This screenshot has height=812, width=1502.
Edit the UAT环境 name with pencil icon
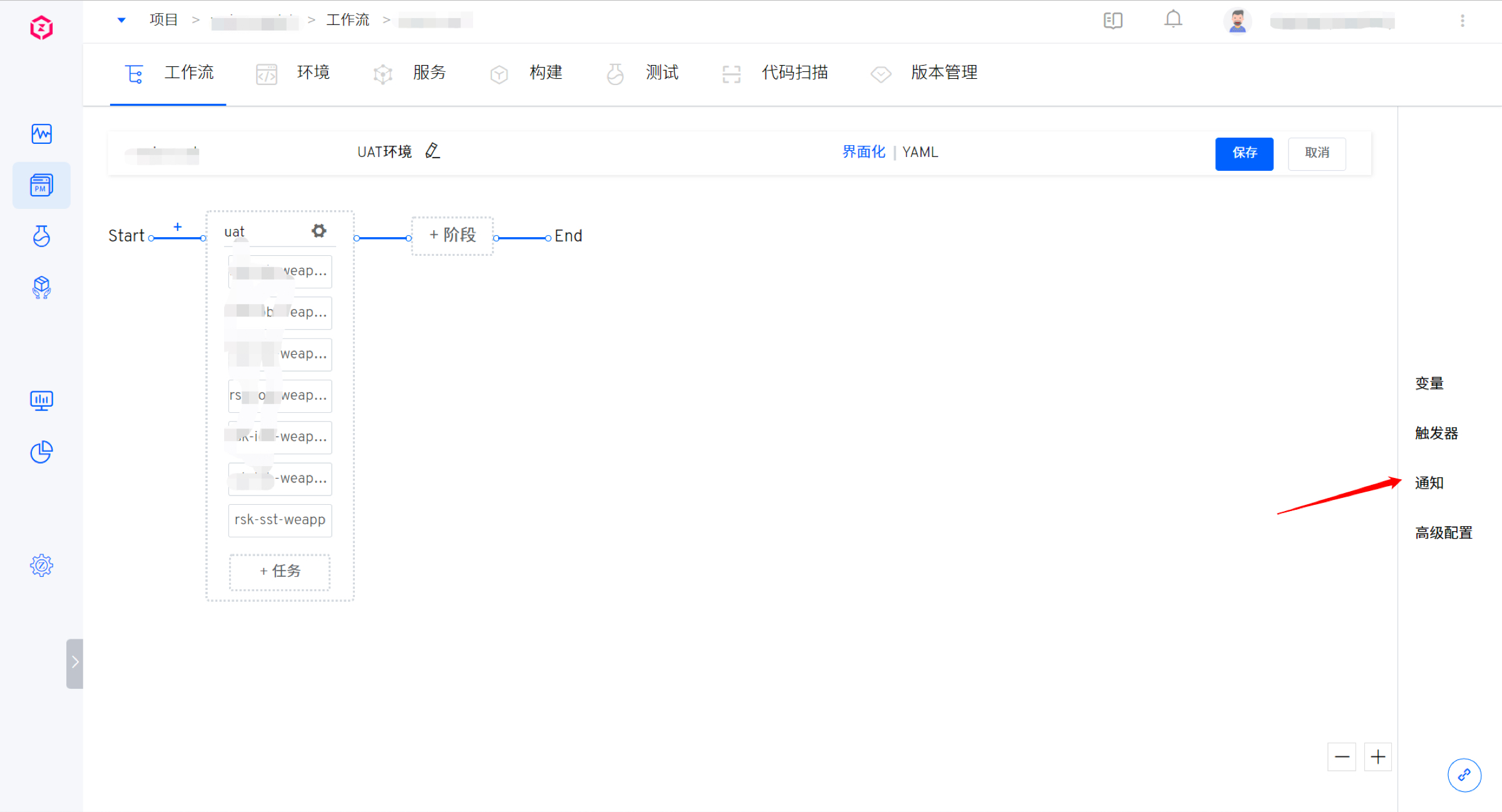click(432, 151)
